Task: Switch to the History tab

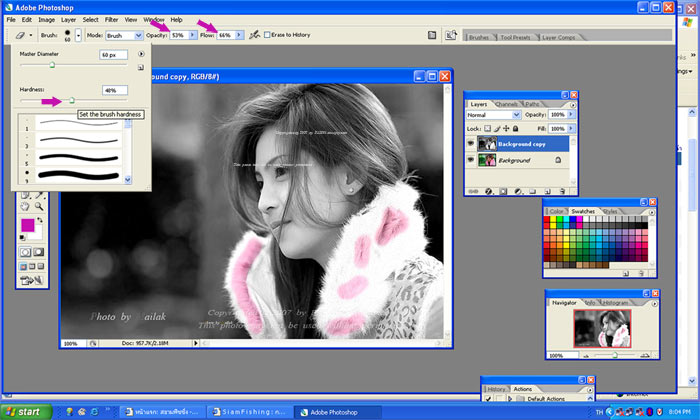Action: coord(496,389)
